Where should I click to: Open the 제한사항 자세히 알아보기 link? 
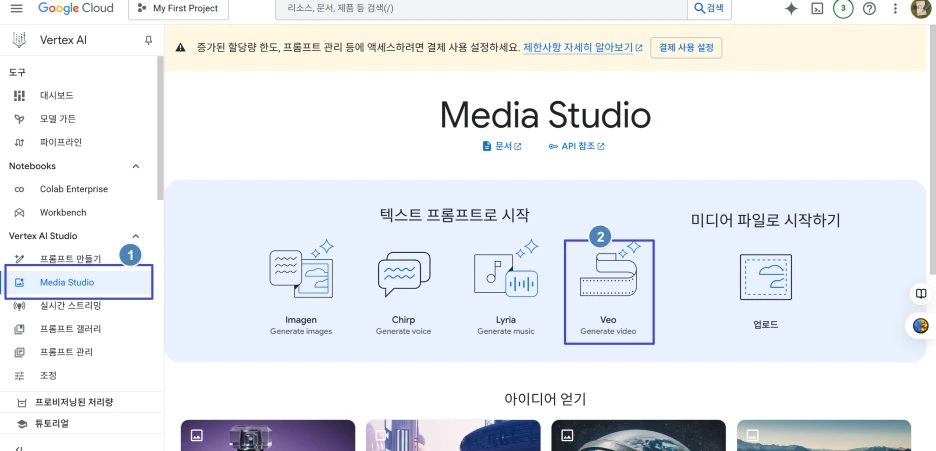tap(583, 48)
